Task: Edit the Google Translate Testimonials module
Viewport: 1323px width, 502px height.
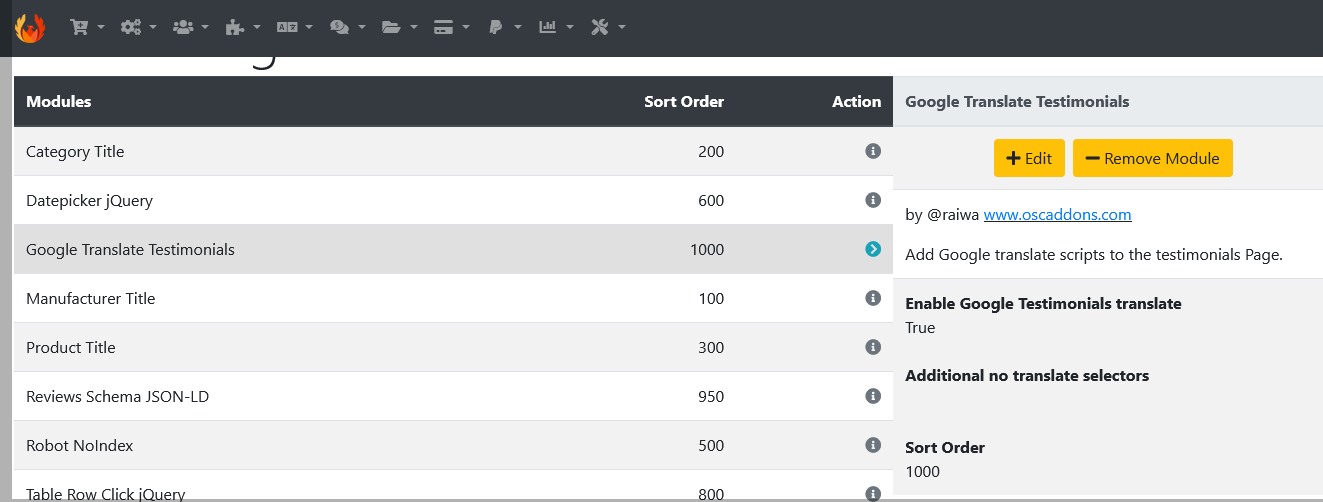Action: [x=1029, y=158]
